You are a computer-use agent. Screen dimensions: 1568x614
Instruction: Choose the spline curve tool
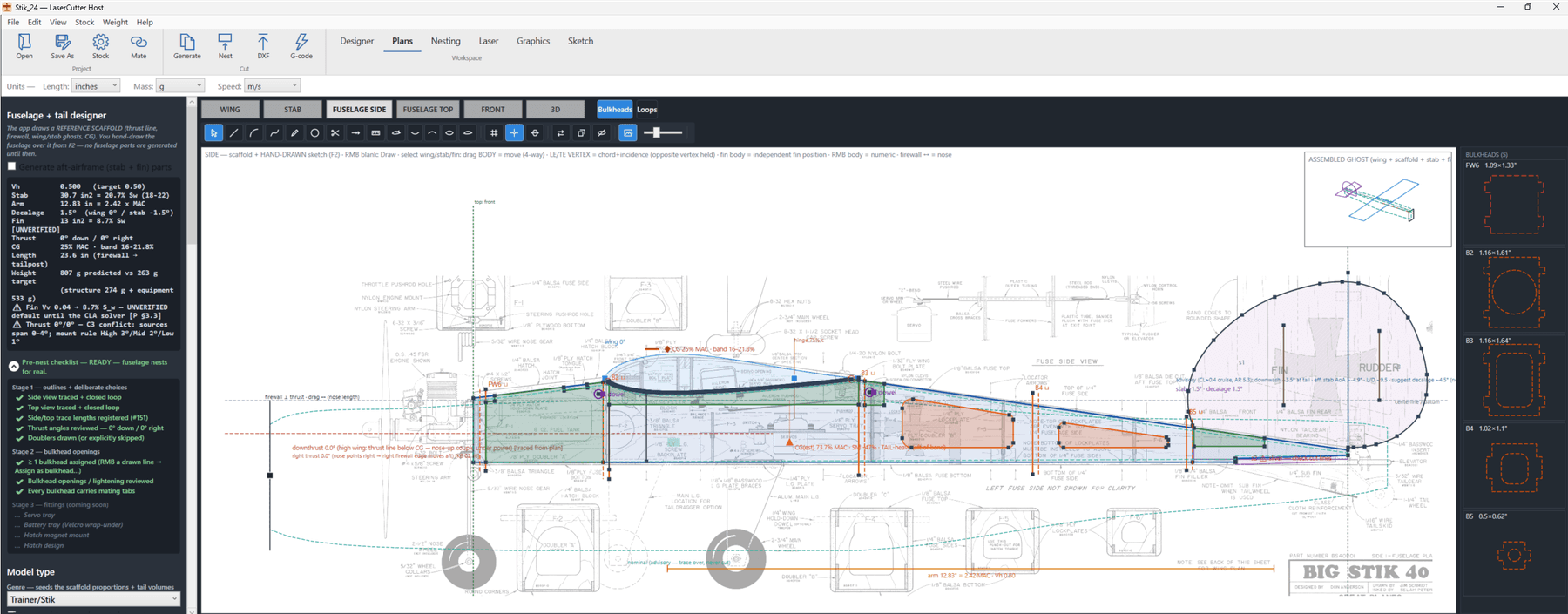(274, 132)
